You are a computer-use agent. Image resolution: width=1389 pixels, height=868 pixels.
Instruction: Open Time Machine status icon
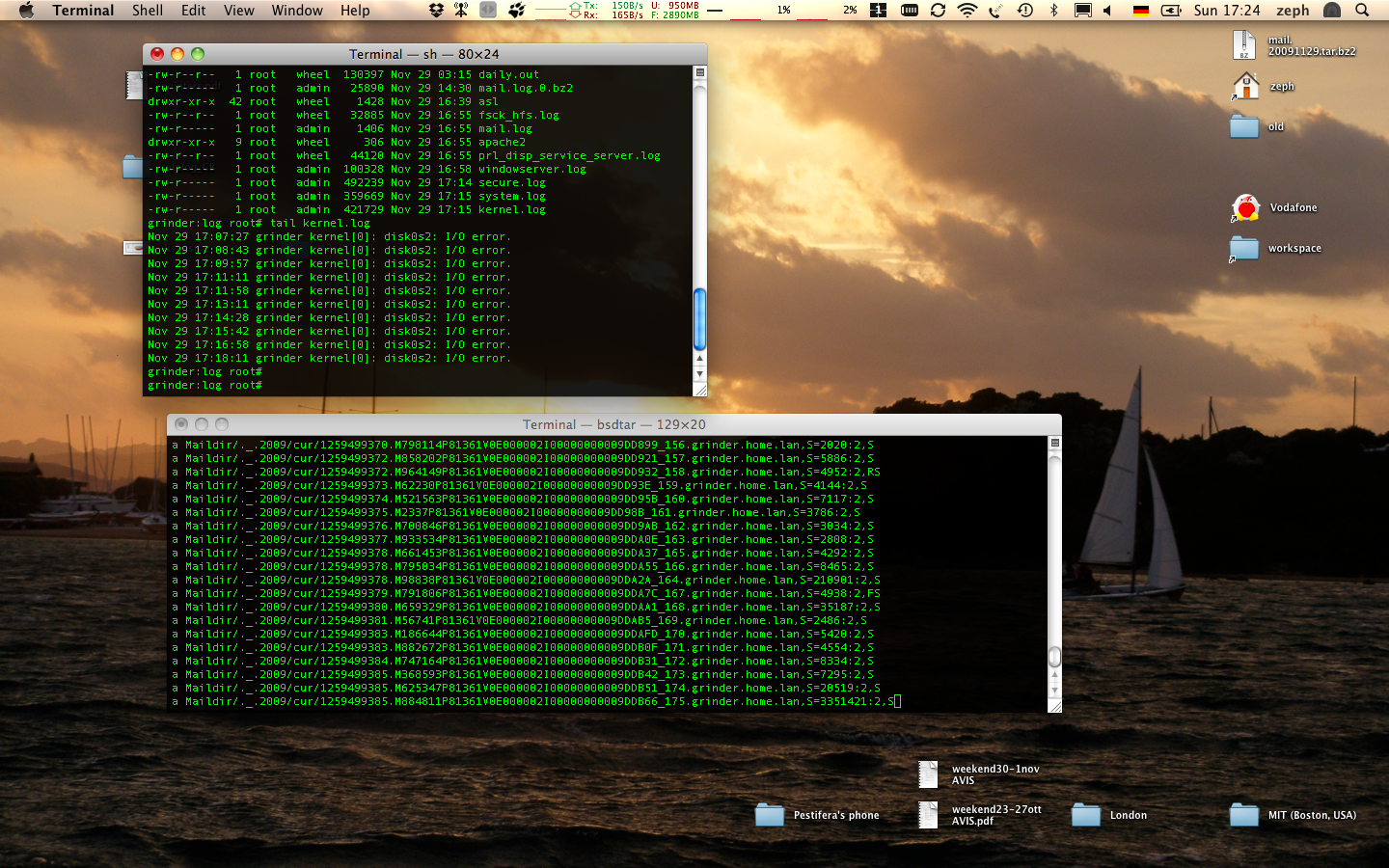[x=1025, y=11]
